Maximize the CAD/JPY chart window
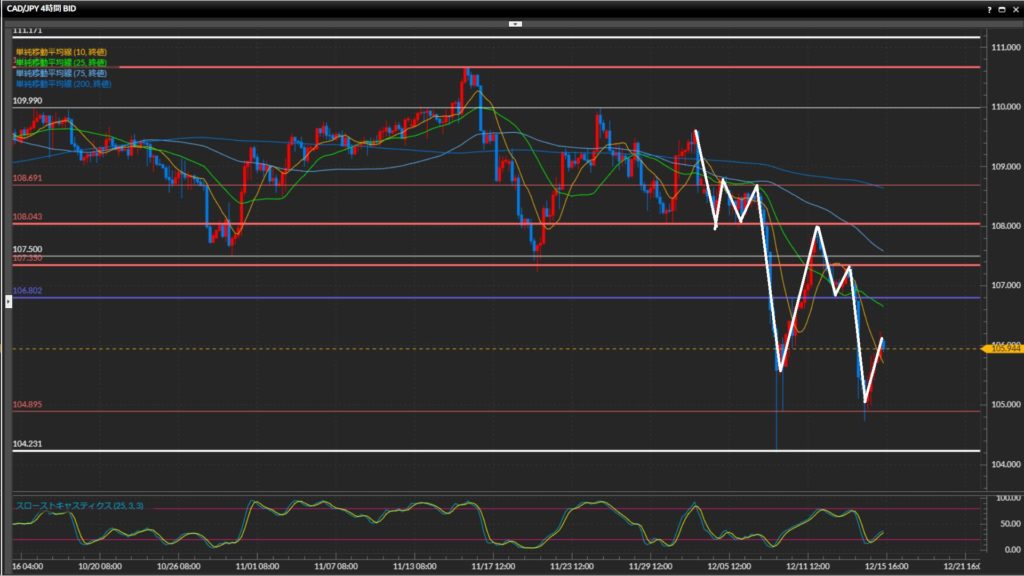 [x=1002, y=8]
